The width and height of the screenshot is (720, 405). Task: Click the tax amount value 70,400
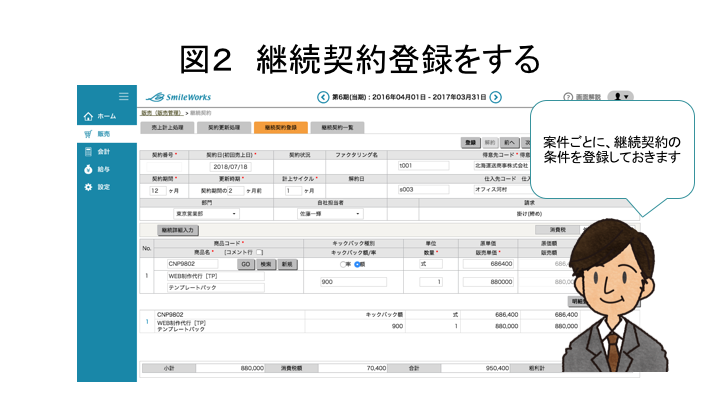pos(377,368)
